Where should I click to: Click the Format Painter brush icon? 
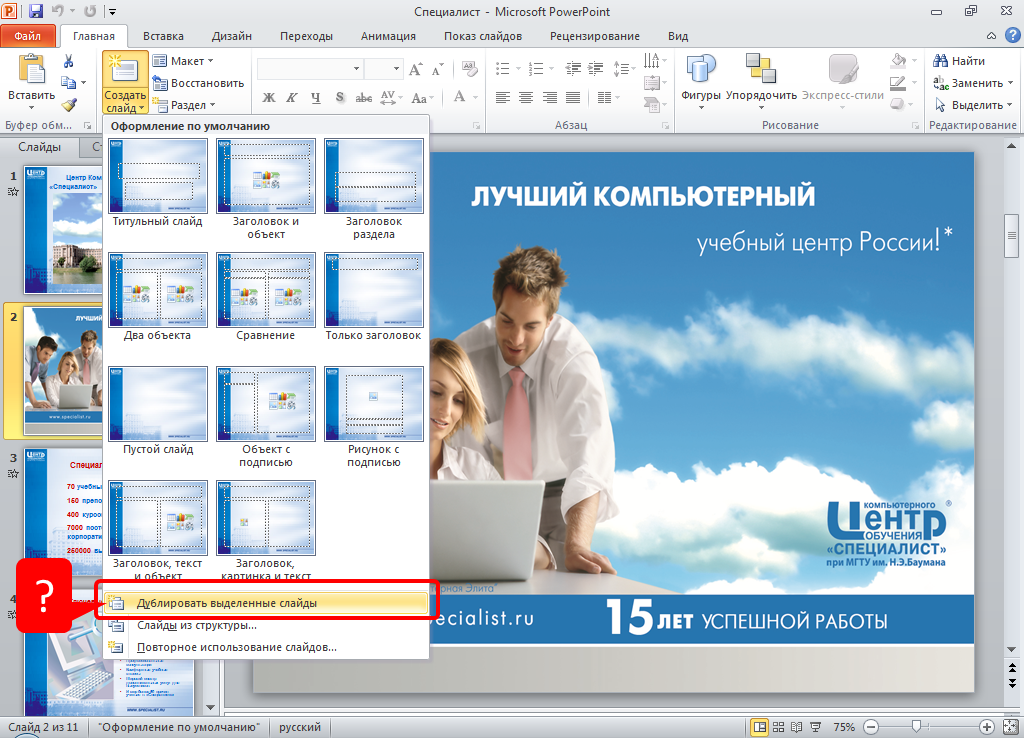click(69, 104)
